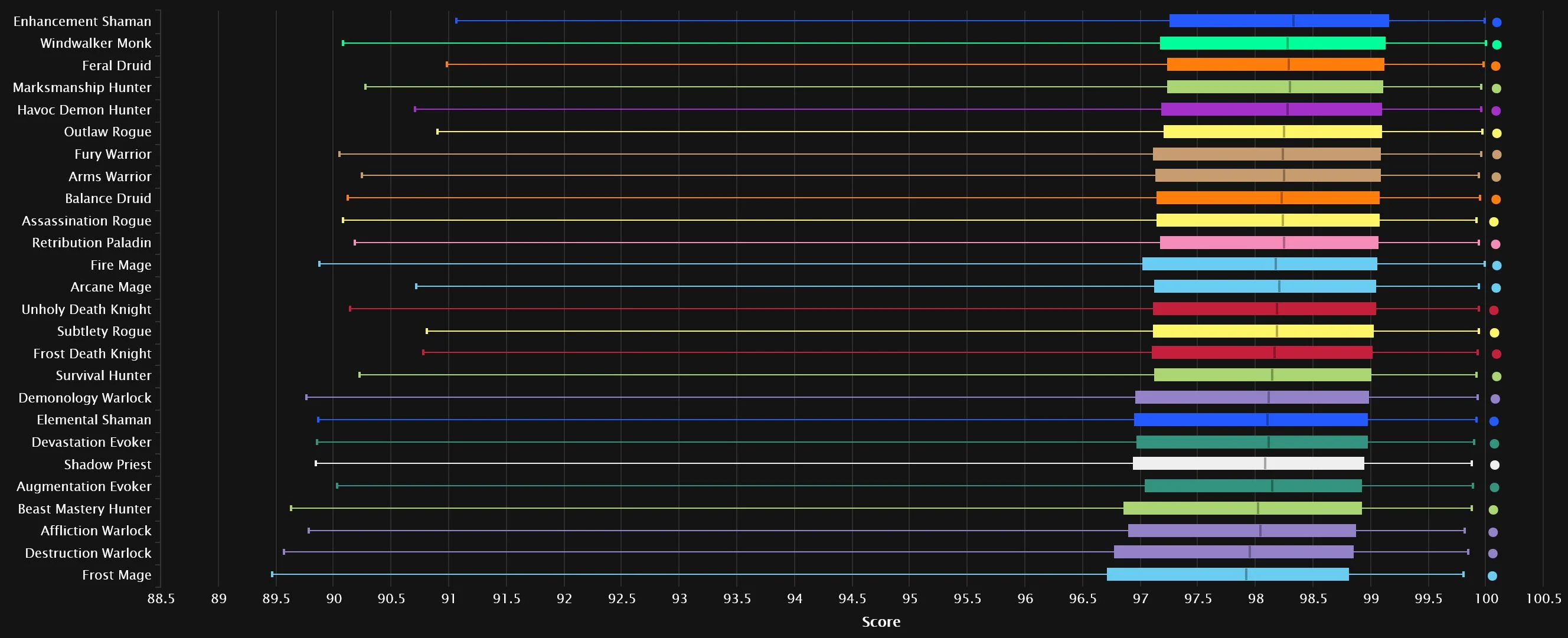The image size is (1568, 638).
Task: Click the Outlaw Rogue outlier dot
Action: click(1497, 133)
